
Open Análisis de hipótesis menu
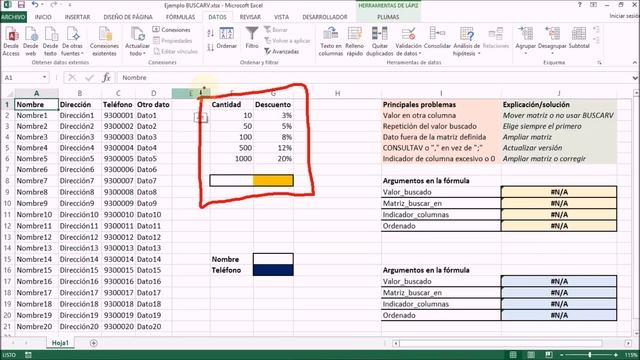(x=467, y=42)
